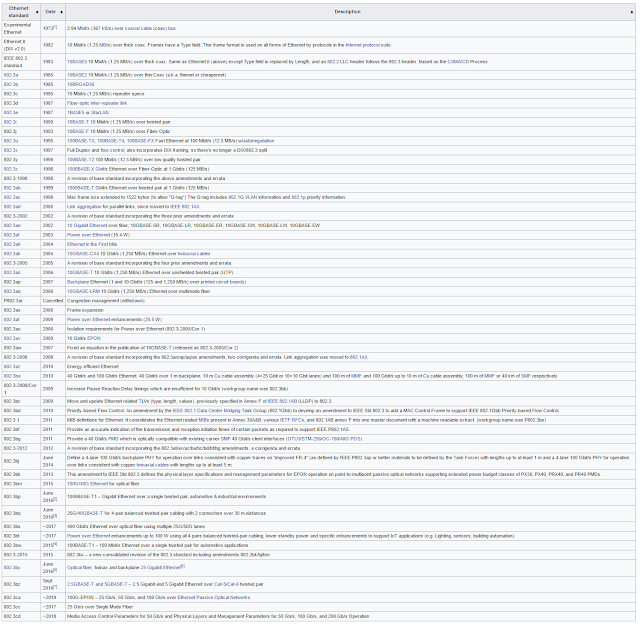Follow twinaxial cables link in 802.3ak row
640x626 pixels.
[x=194, y=253]
